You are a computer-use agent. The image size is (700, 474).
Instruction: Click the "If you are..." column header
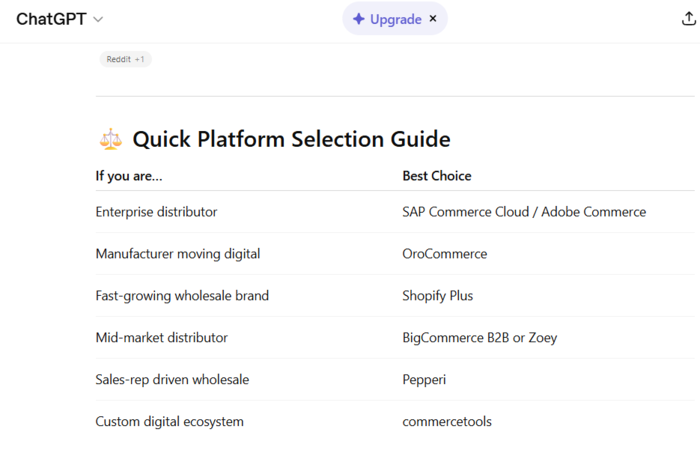click(129, 176)
